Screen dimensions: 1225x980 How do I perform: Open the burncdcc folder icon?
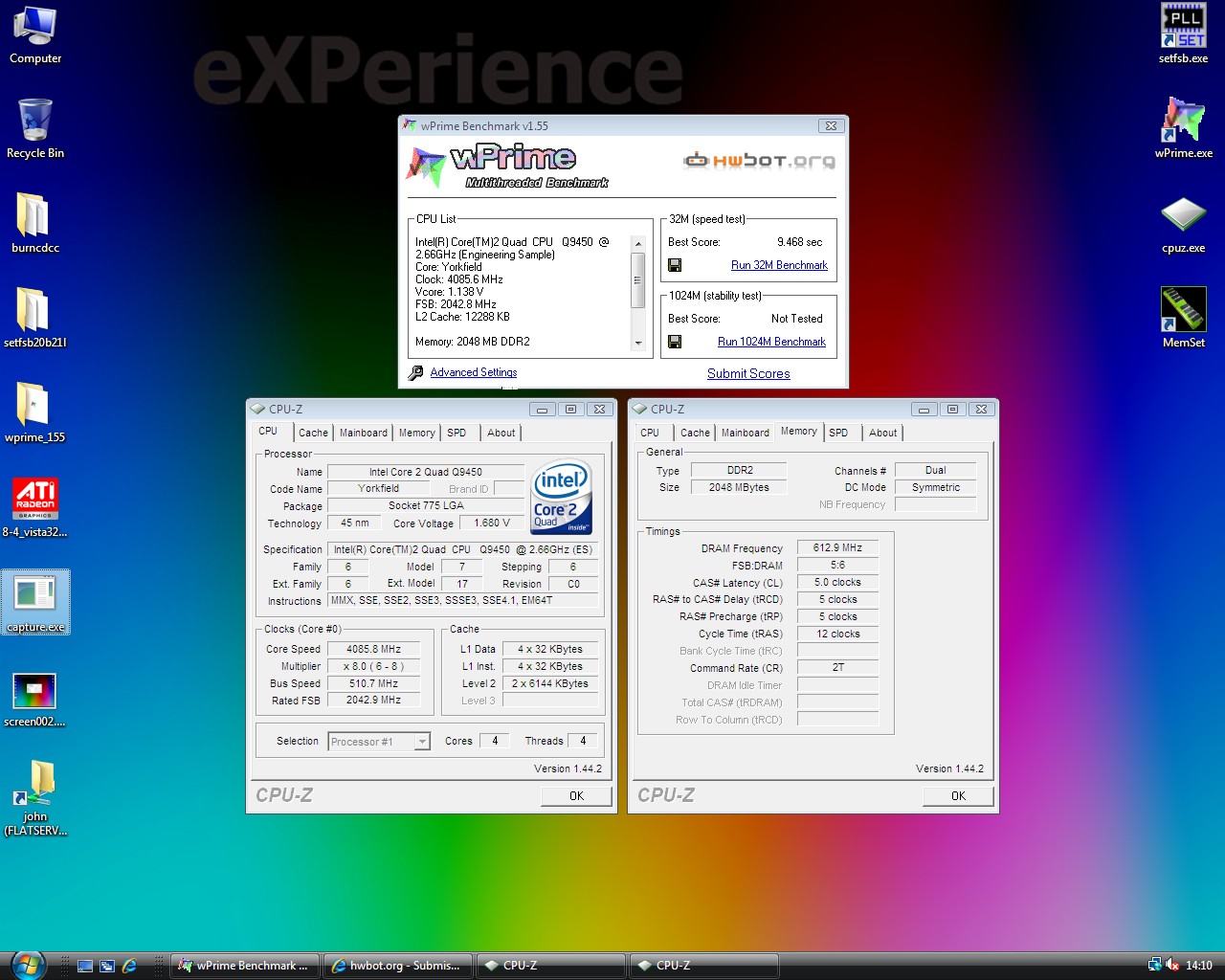[35, 223]
